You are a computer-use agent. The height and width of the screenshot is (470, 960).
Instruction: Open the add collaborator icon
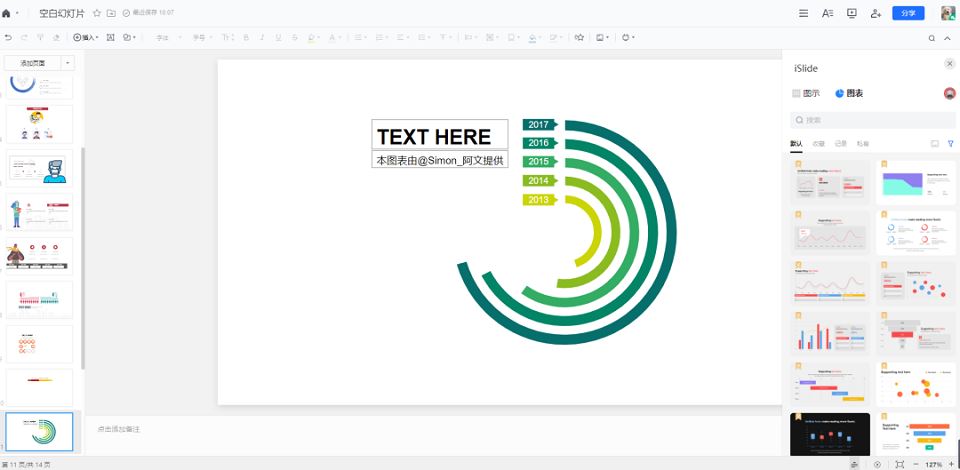876,13
